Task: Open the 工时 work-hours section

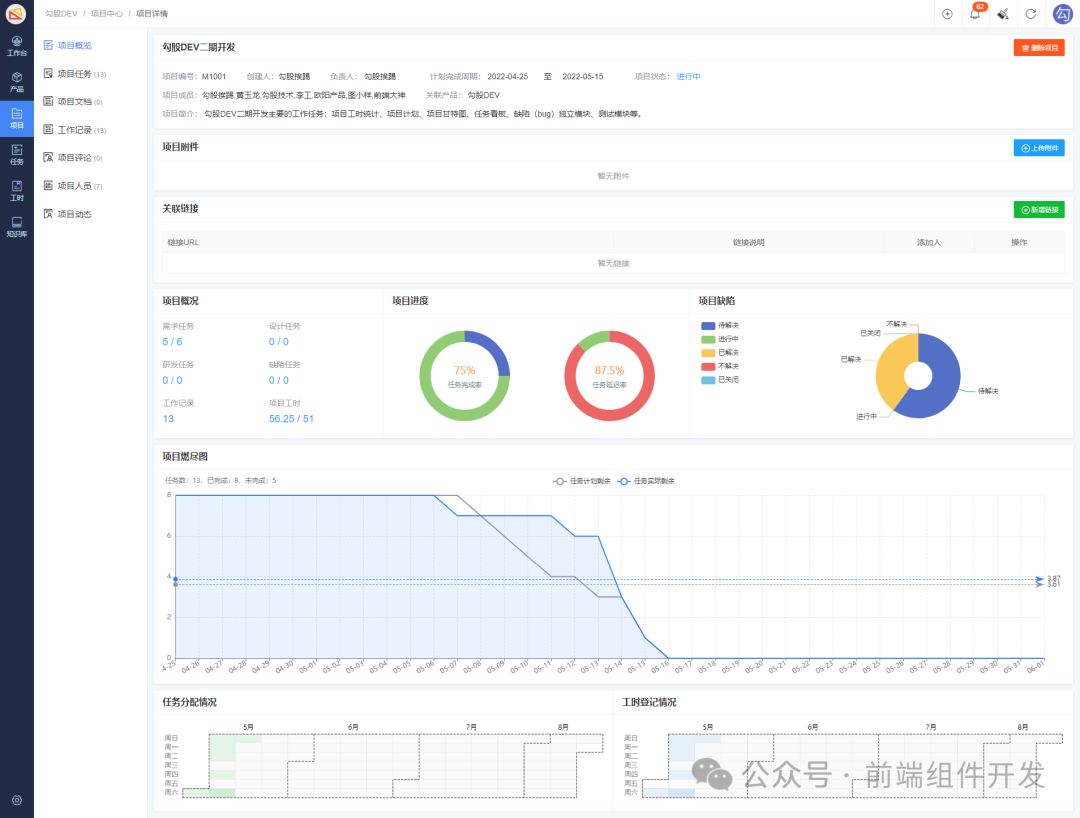Action: 17,191
